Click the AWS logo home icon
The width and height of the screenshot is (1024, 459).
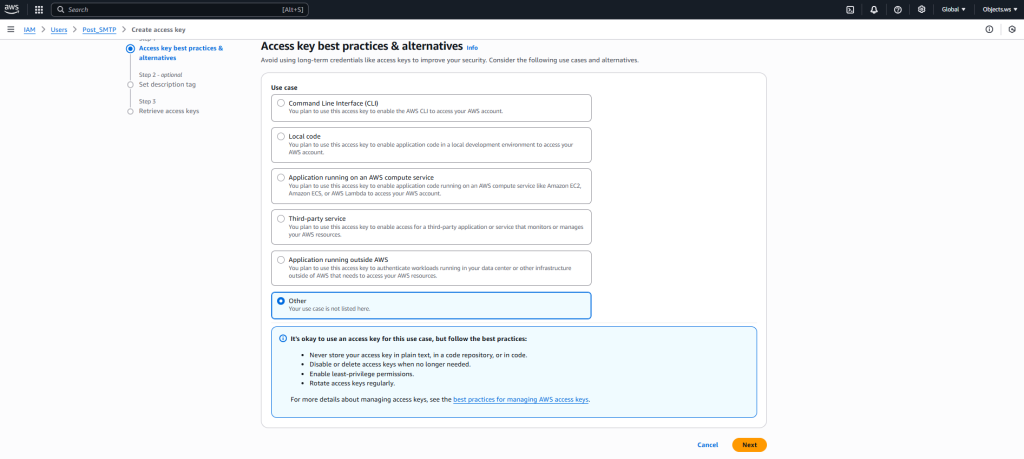pos(11,9)
